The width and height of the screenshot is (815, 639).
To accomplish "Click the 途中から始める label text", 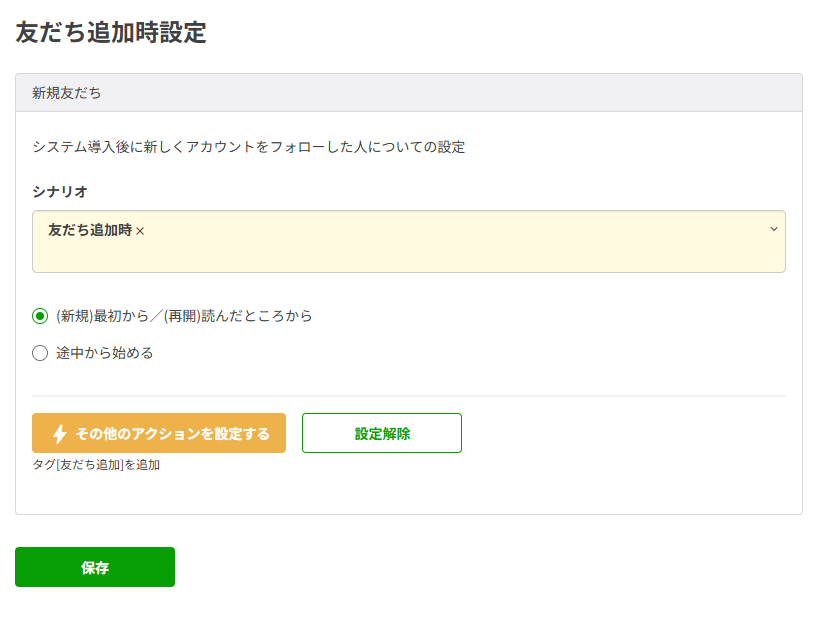I will [104, 353].
